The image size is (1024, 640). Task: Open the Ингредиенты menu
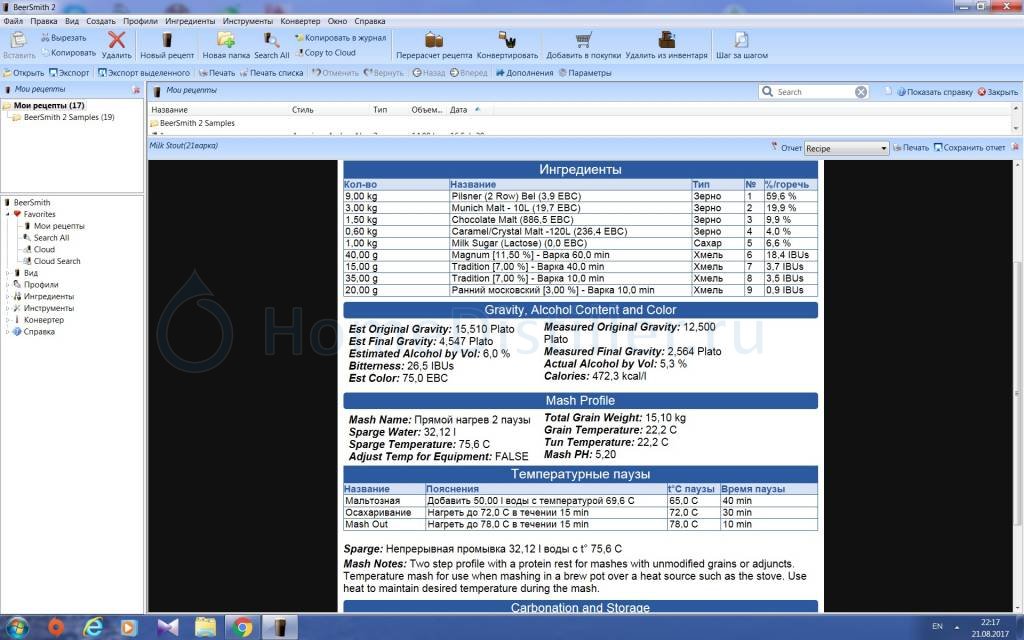tap(190, 22)
